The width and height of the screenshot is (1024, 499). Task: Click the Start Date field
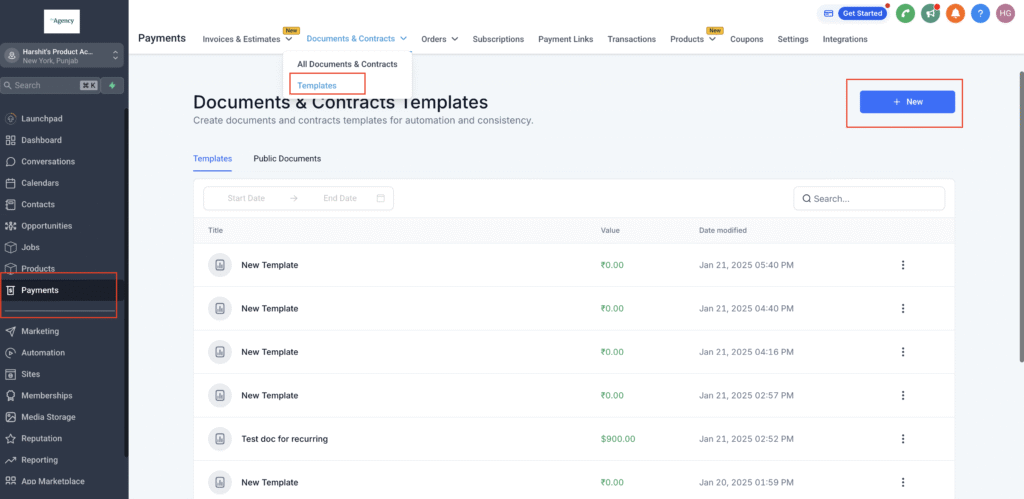click(x=246, y=198)
